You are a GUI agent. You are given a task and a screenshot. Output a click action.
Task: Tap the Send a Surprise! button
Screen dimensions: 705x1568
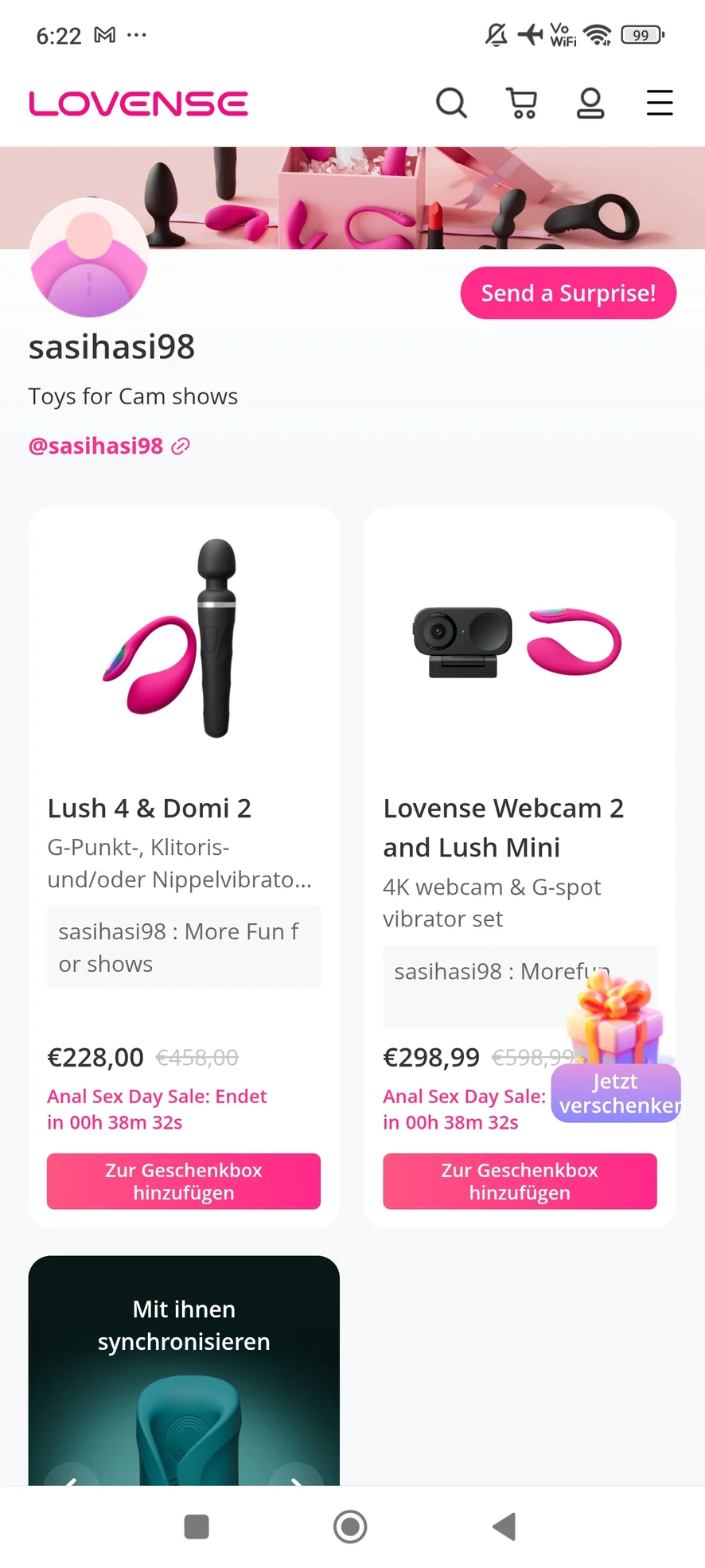point(568,293)
